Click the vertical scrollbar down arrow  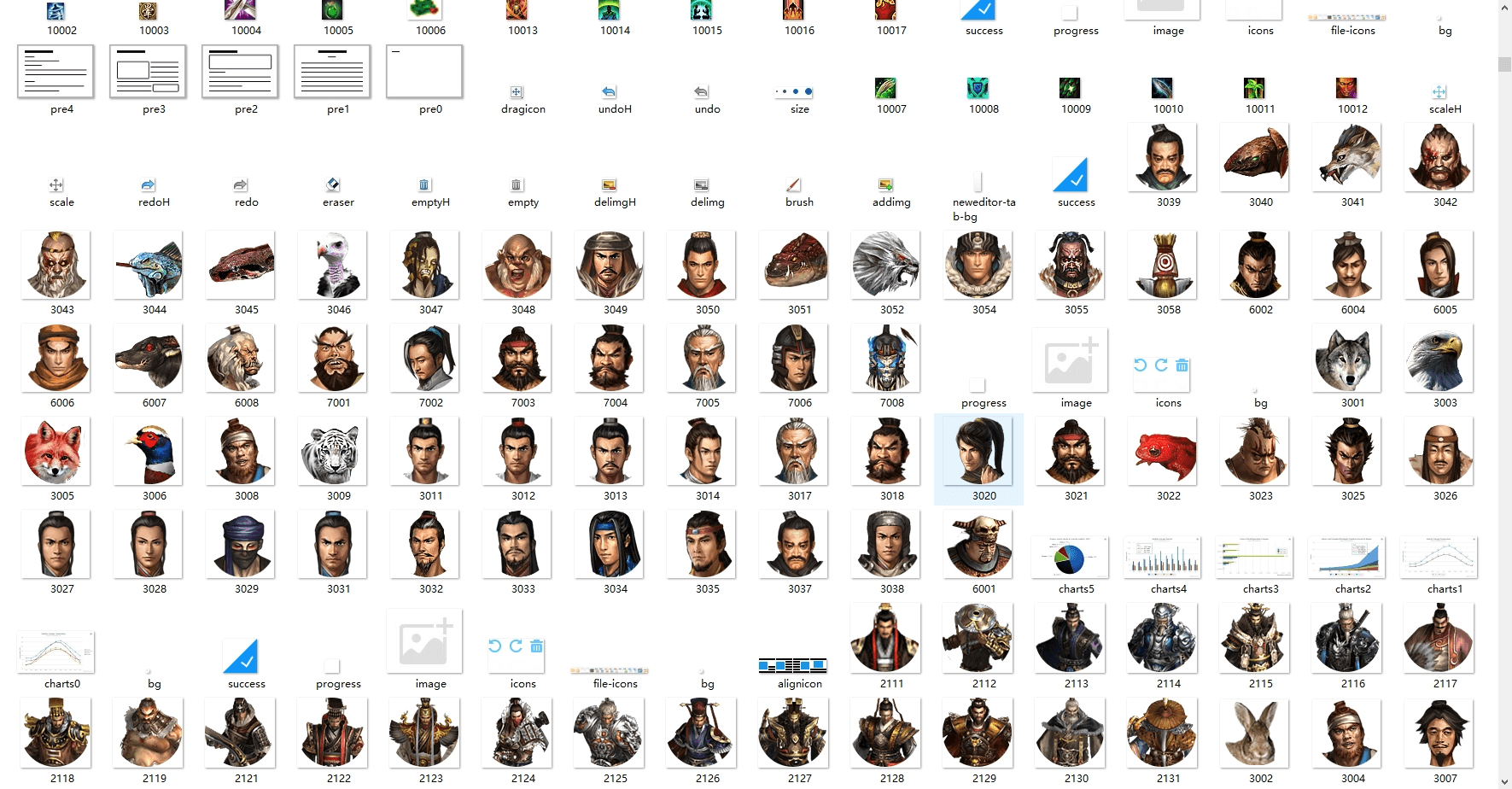tap(1504, 782)
